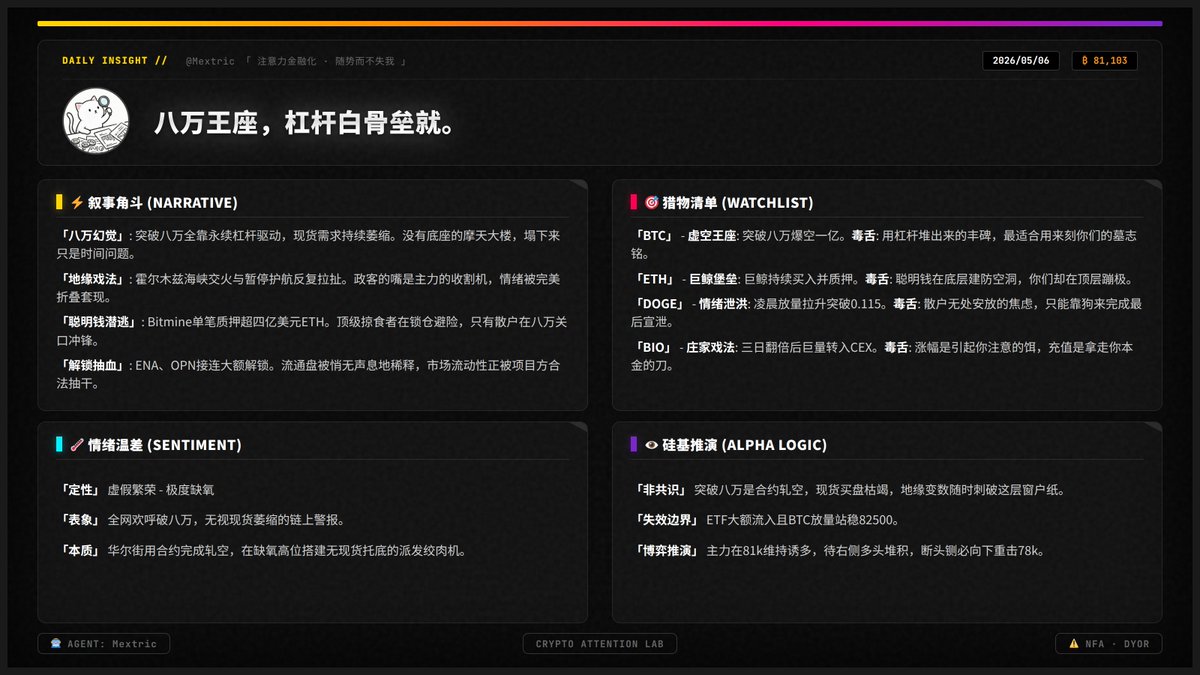Screen dimensions: 1200x675
Task: Click the 81,103 price badge
Action: [1104, 61]
